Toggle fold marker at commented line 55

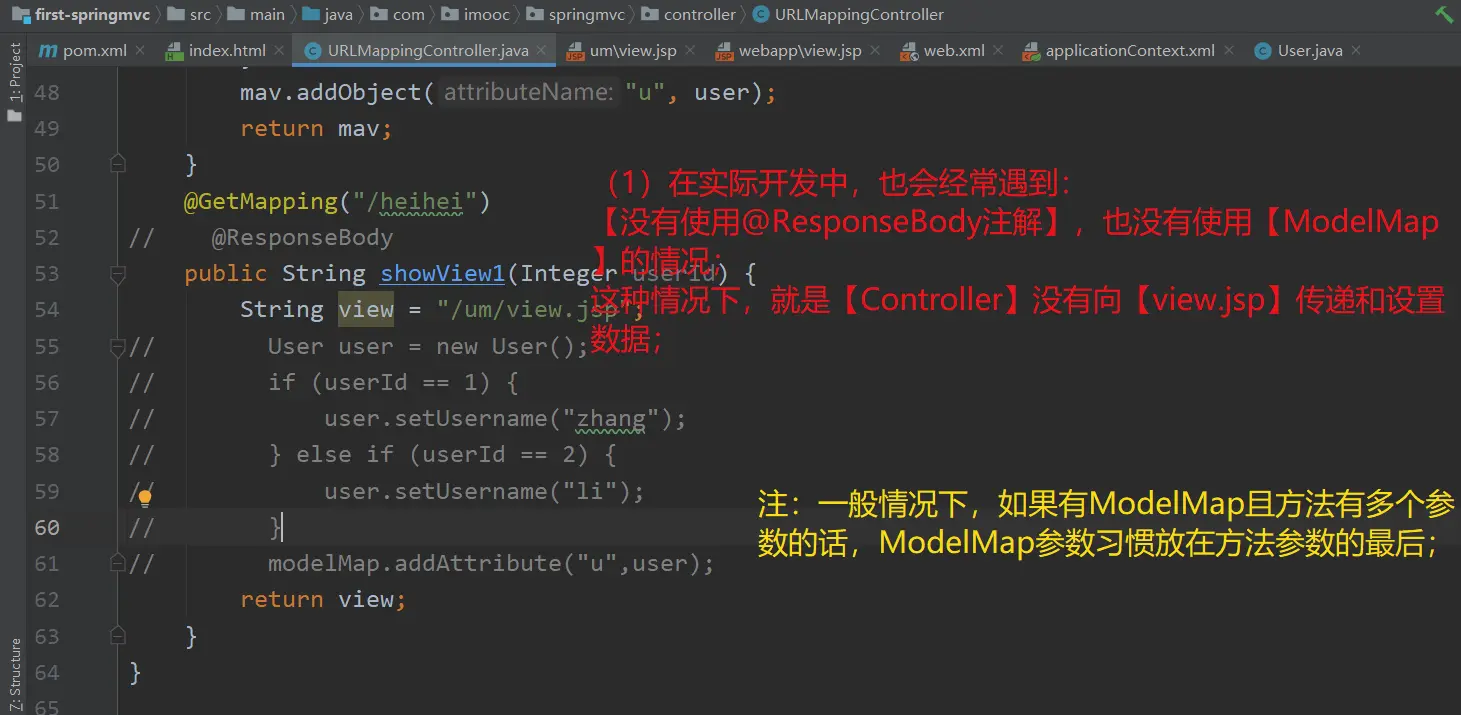pos(118,346)
